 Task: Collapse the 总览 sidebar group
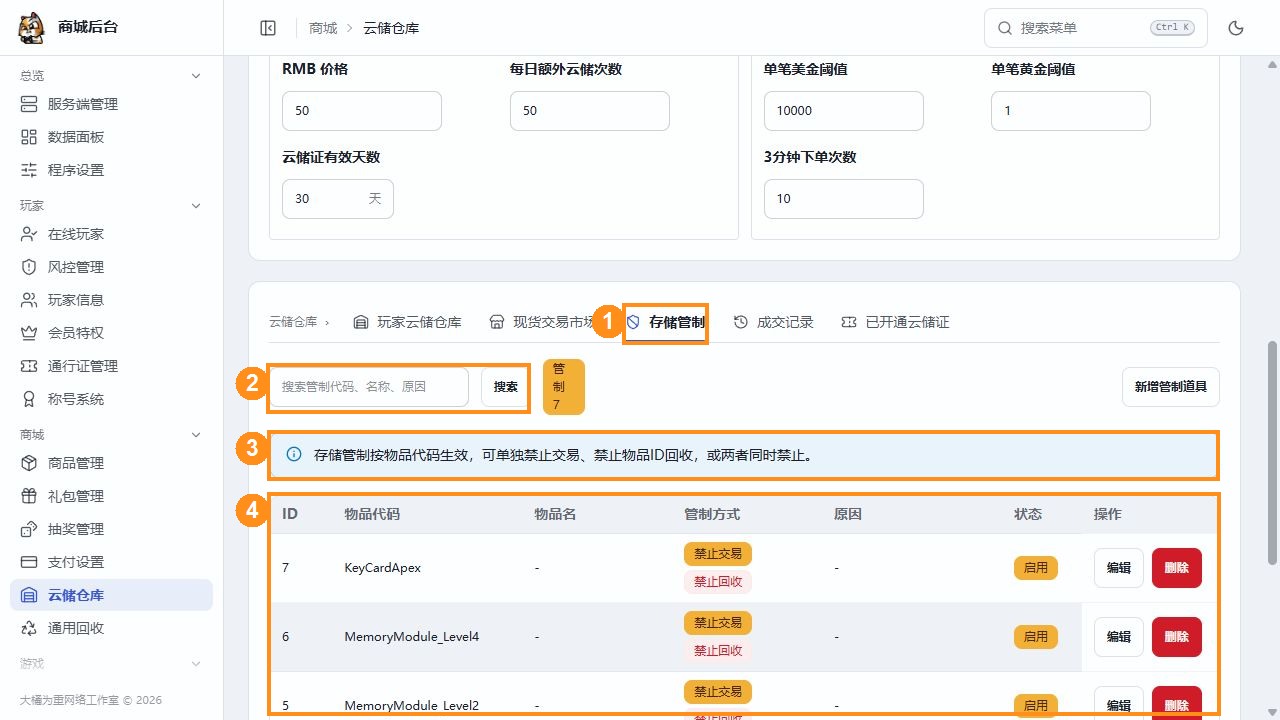click(196, 76)
